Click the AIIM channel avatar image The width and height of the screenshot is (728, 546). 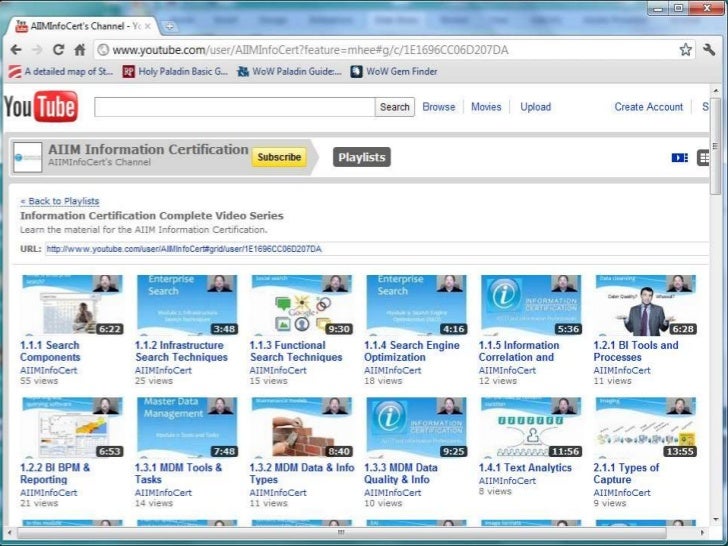tap(27, 157)
